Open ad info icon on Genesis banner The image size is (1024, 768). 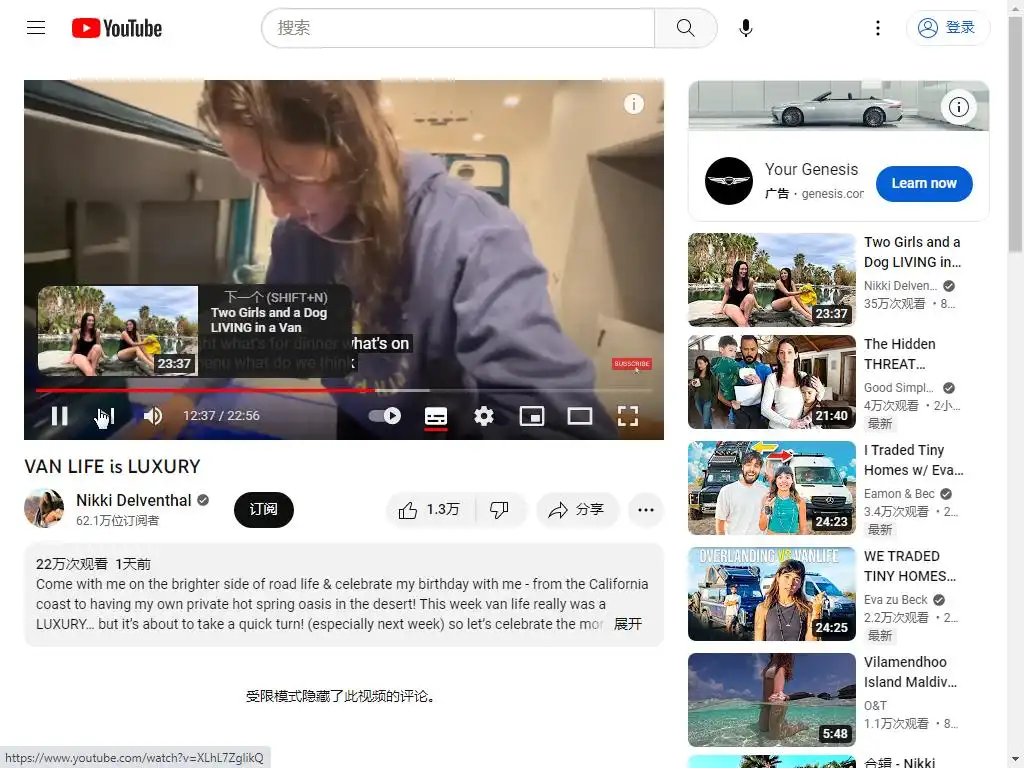959,106
